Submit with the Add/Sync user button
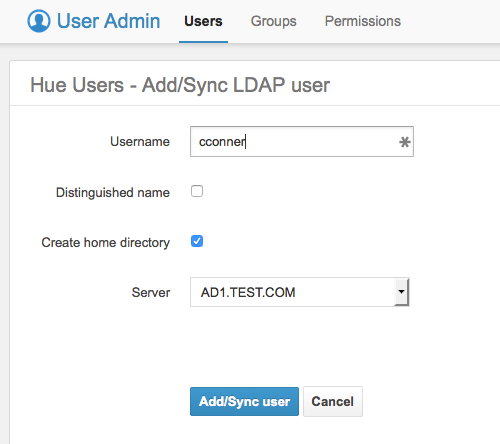This screenshot has width=500, height=444. click(x=244, y=401)
